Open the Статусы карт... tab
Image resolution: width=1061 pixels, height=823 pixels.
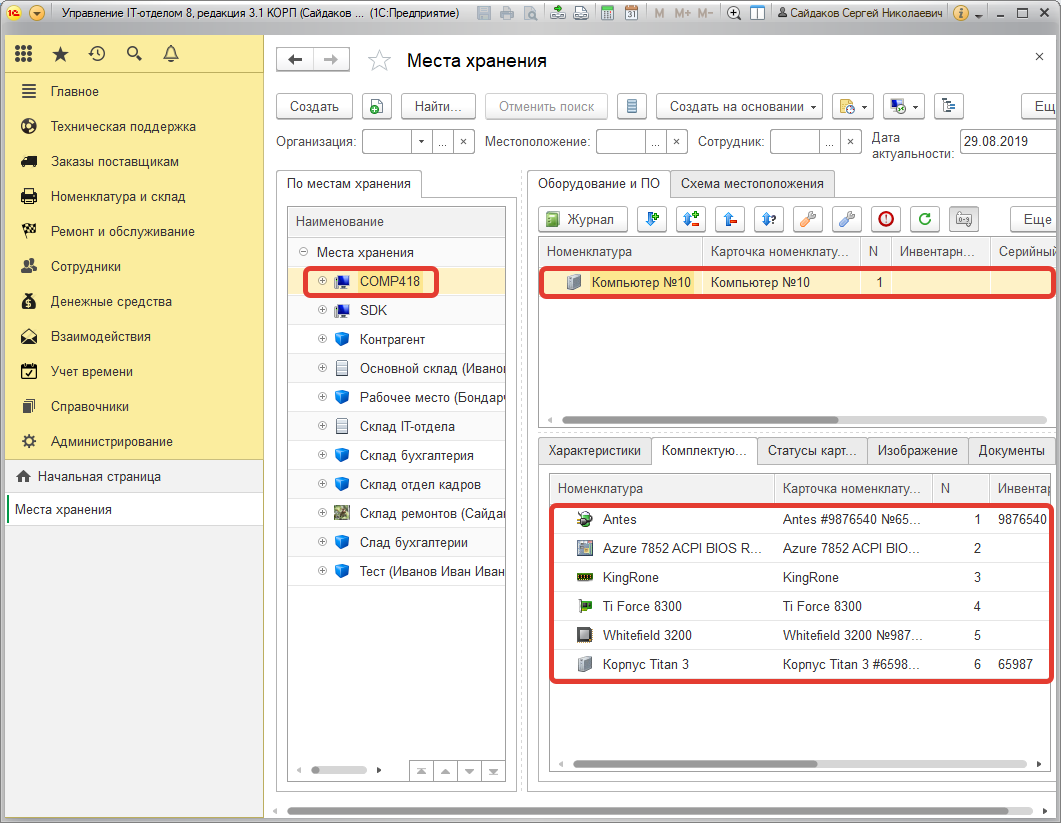(x=812, y=451)
